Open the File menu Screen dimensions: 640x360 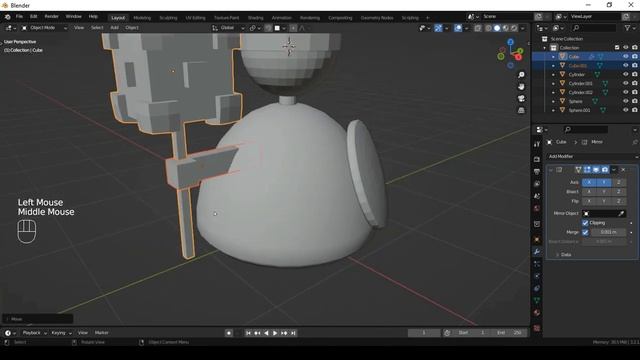pos(19,17)
